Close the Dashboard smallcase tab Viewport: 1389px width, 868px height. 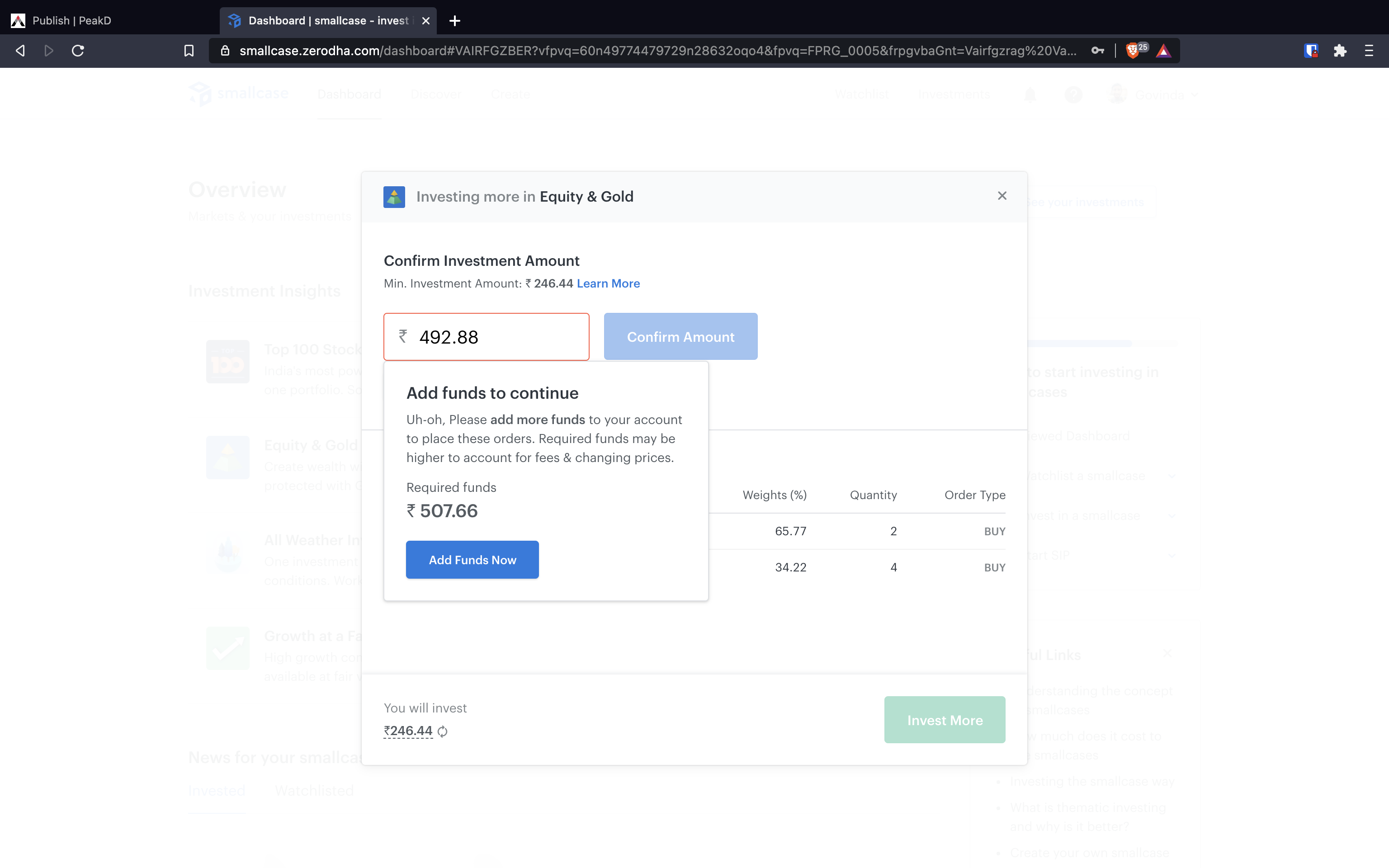click(426, 21)
